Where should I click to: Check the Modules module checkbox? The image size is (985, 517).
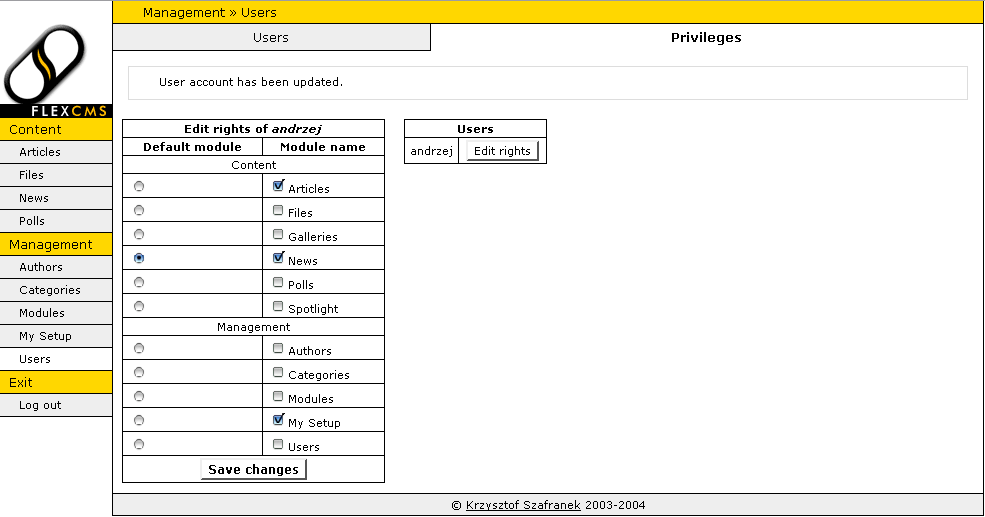pyautogui.click(x=278, y=396)
